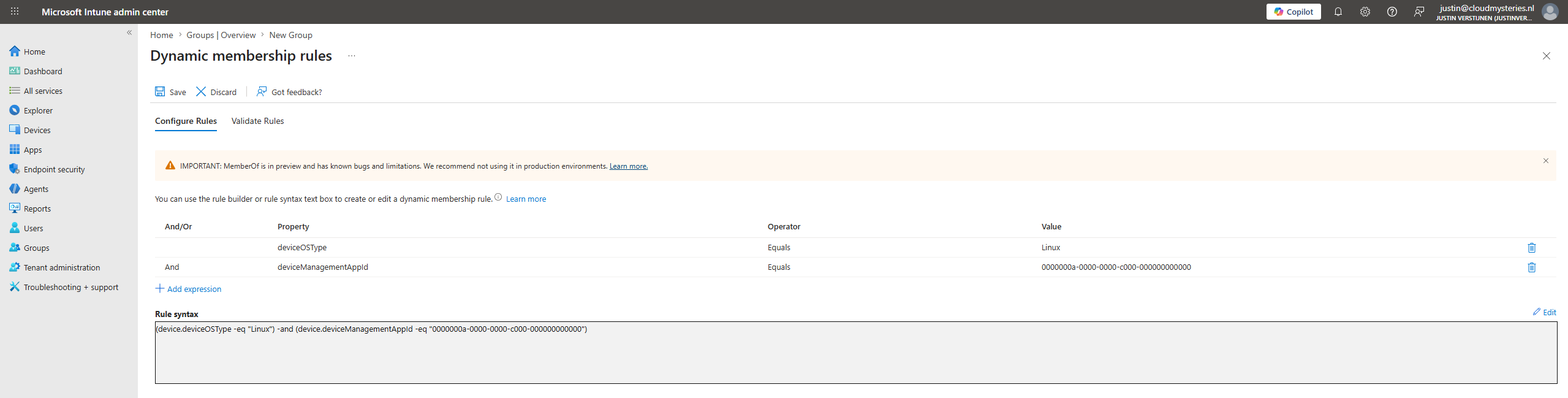The image size is (1568, 398).
Task: Close the Dynamic membership rules pane
Action: (x=1547, y=56)
